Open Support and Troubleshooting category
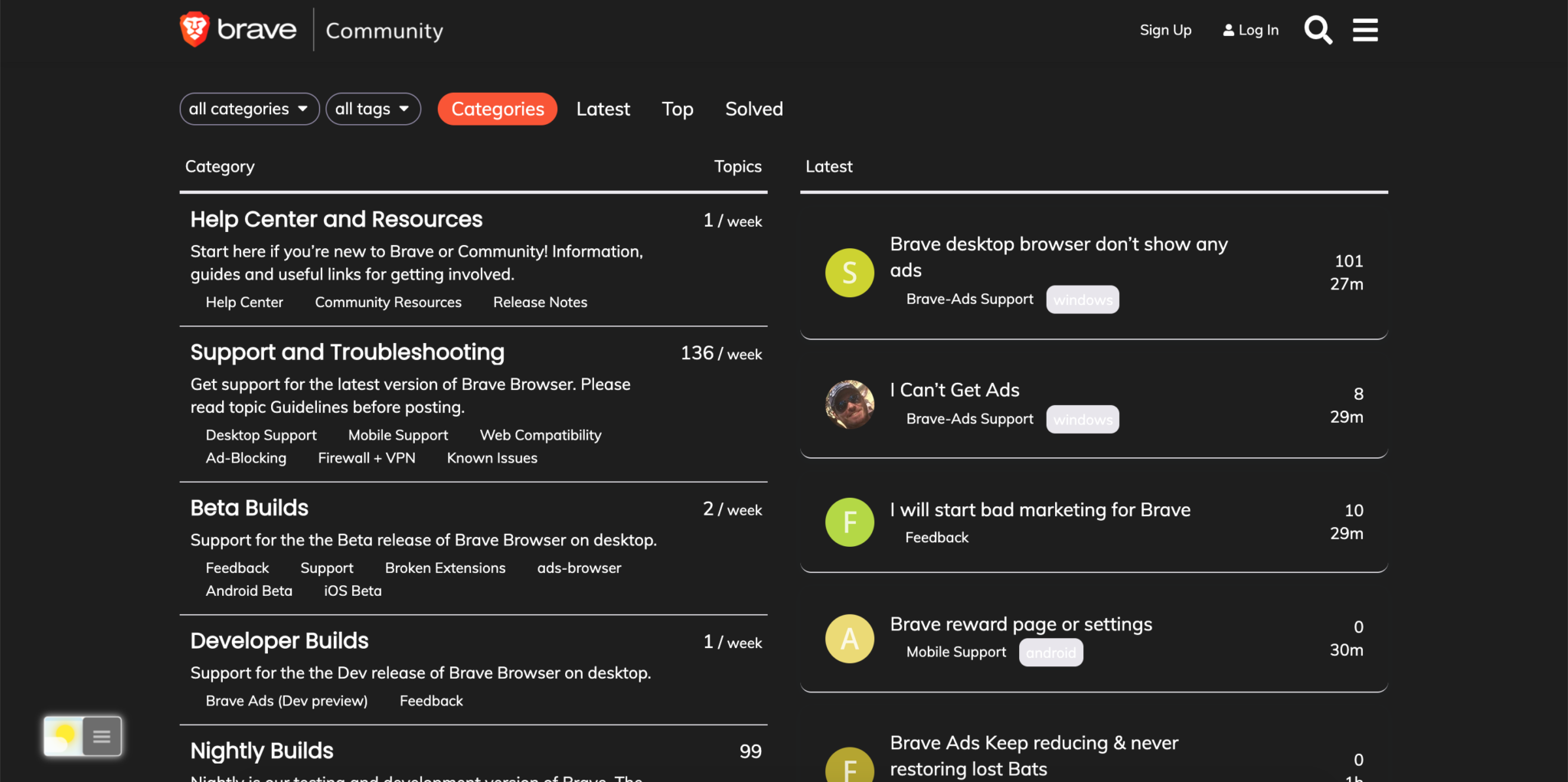This screenshot has height=782, width=1568. pyautogui.click(x=347, y=352)
